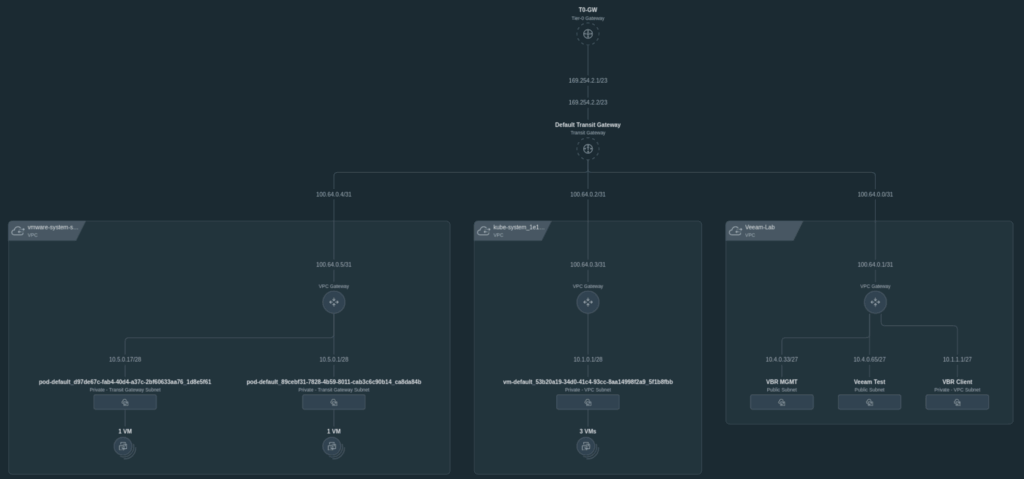Click the 1 VM icon under pod-default_d97de67c subnet

click(124, 447)
